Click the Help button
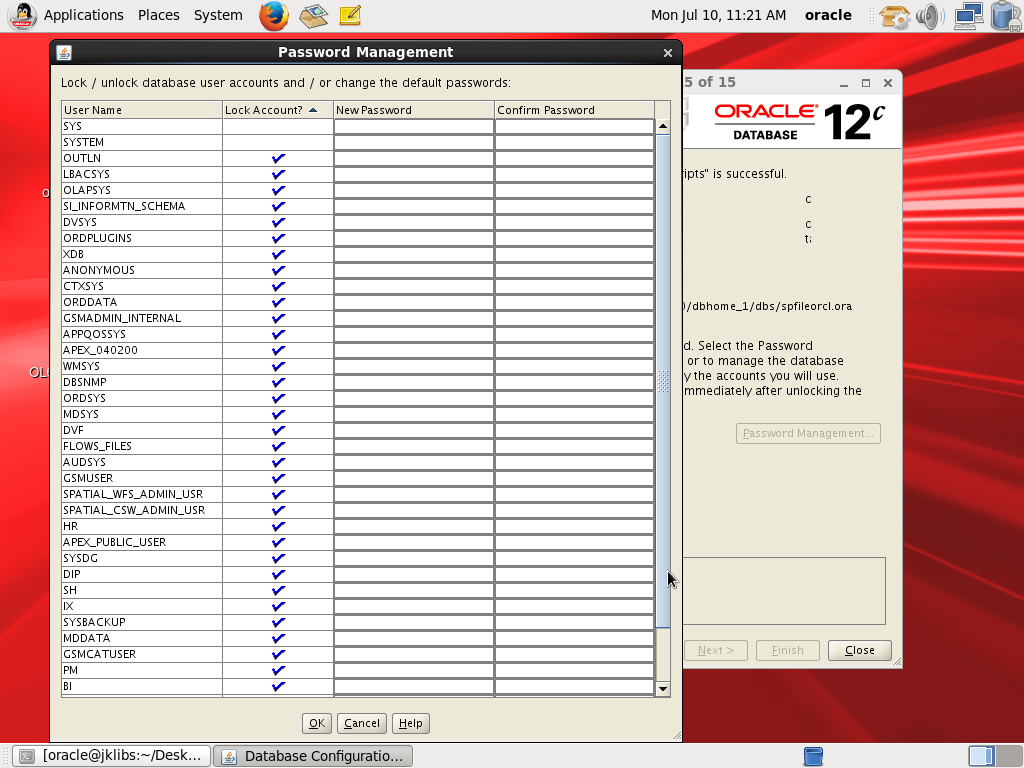The height and width of the screenshot is (768, 1024). pos(410,723)
